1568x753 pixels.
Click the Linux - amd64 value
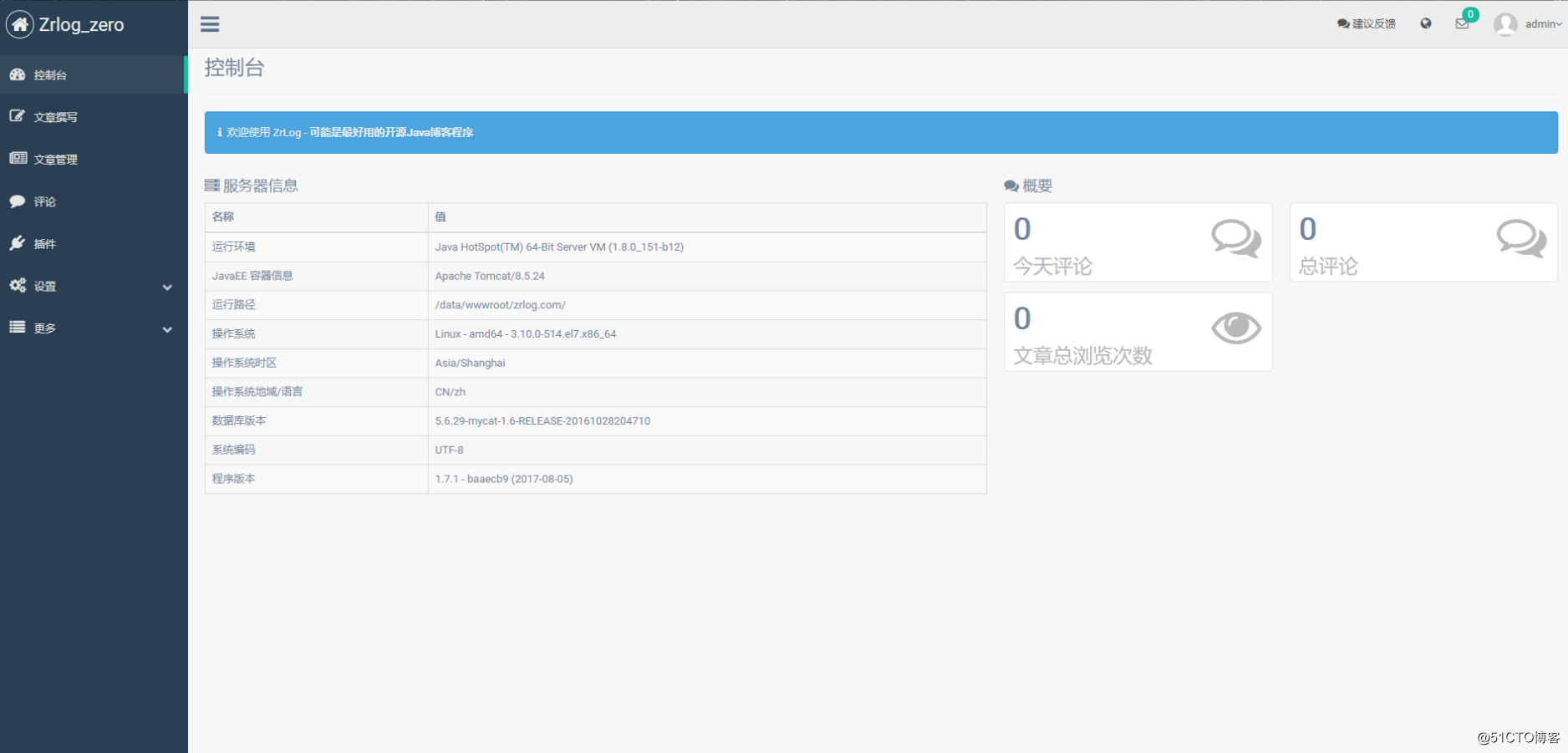[x=526, y=333]
